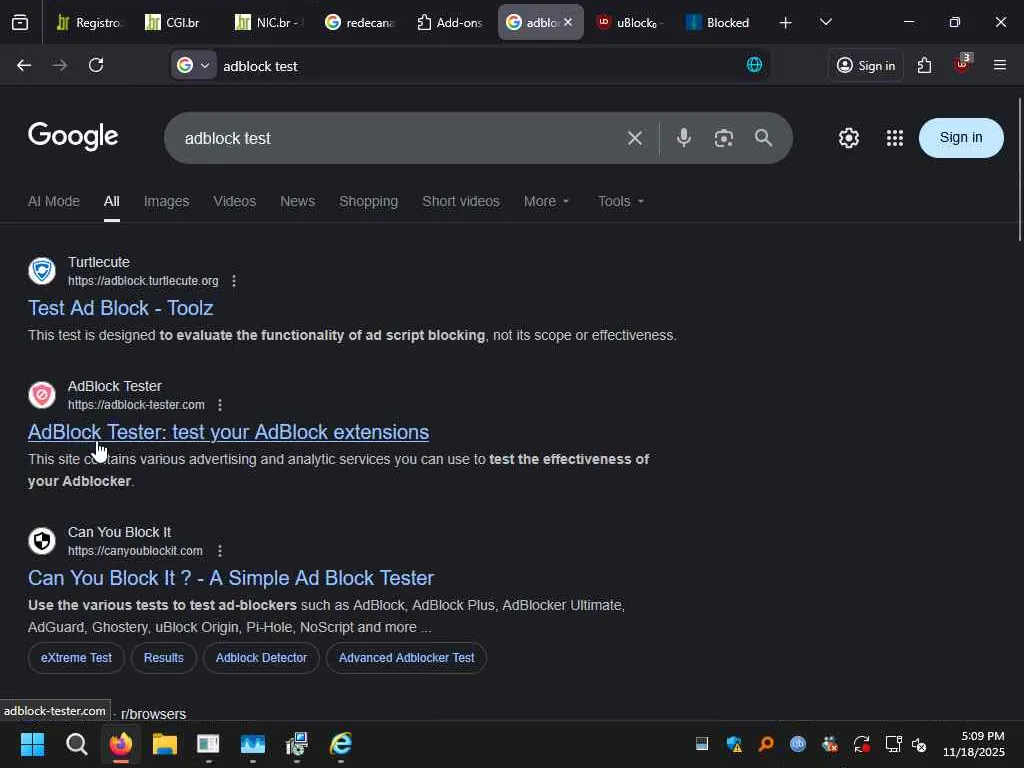Click the AdBlock Tester site favicon
Viewport: 1024px width, 768px height.
(x=42, y=395)
